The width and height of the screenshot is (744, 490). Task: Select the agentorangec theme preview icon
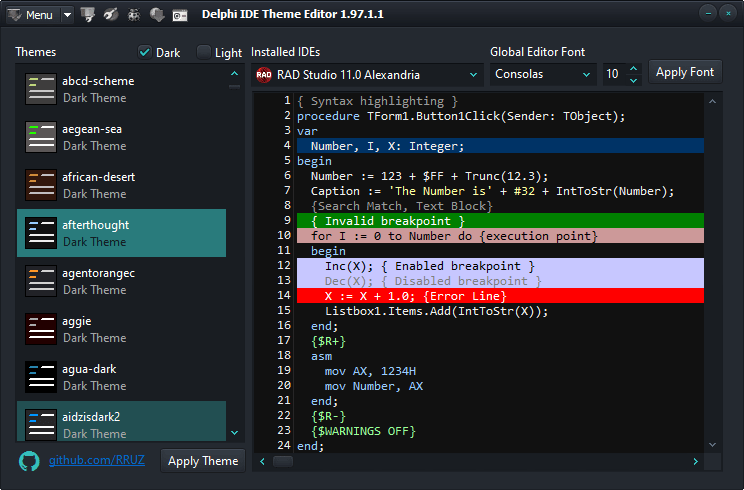click(x=41, y=281)
